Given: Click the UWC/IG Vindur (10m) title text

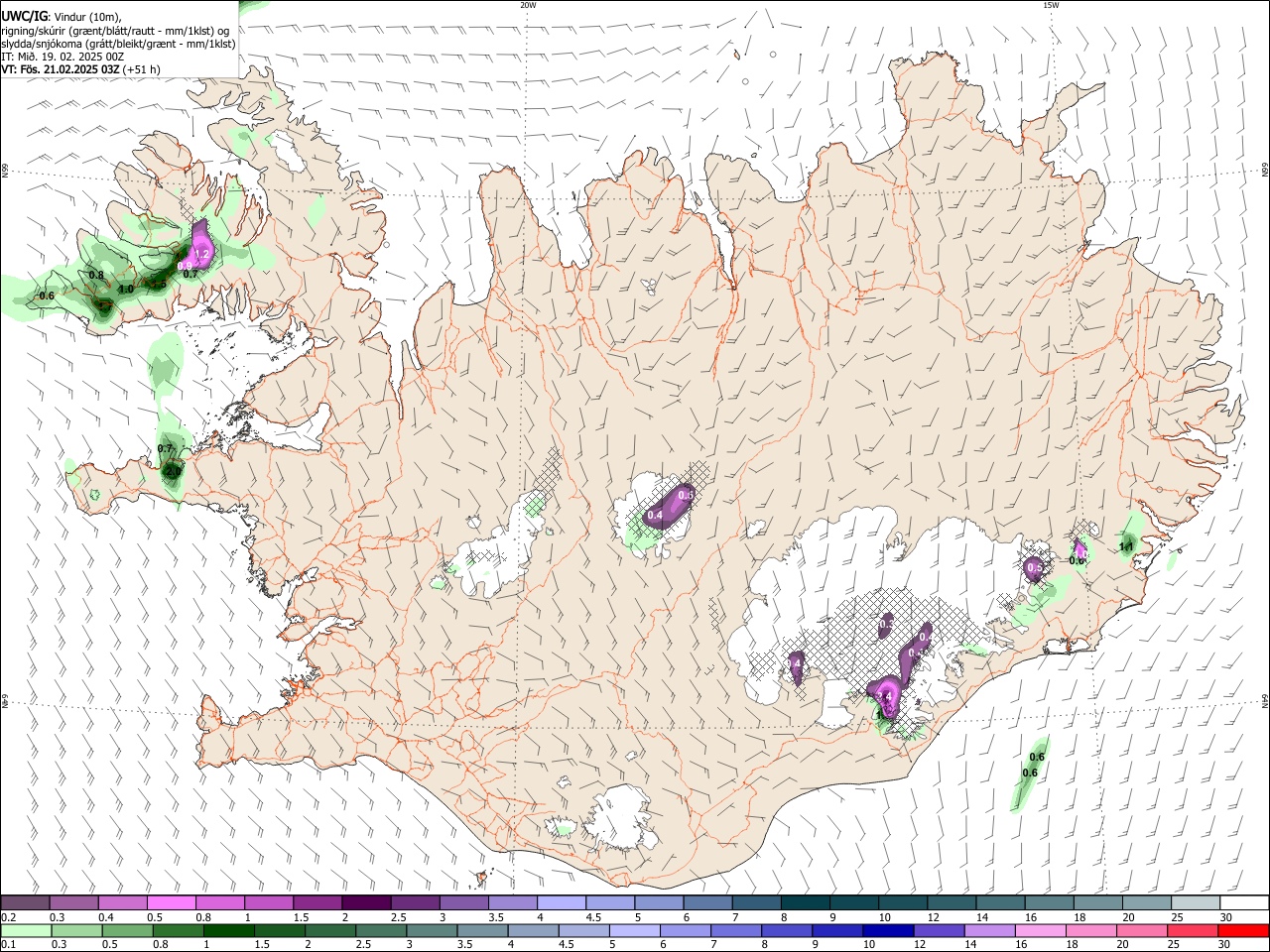Looking at the screenshot, I should 61,17.
